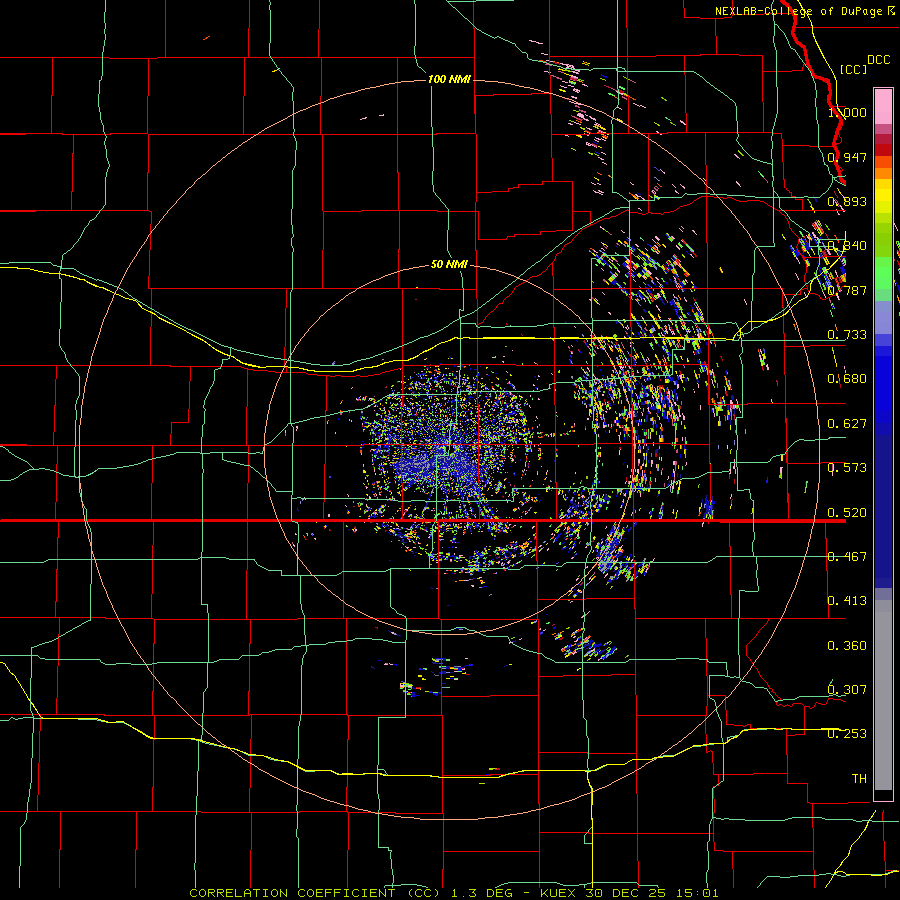Click the 30 DEC 25 15:01 timestamp
900x900 pixels.
pos(651,893)
